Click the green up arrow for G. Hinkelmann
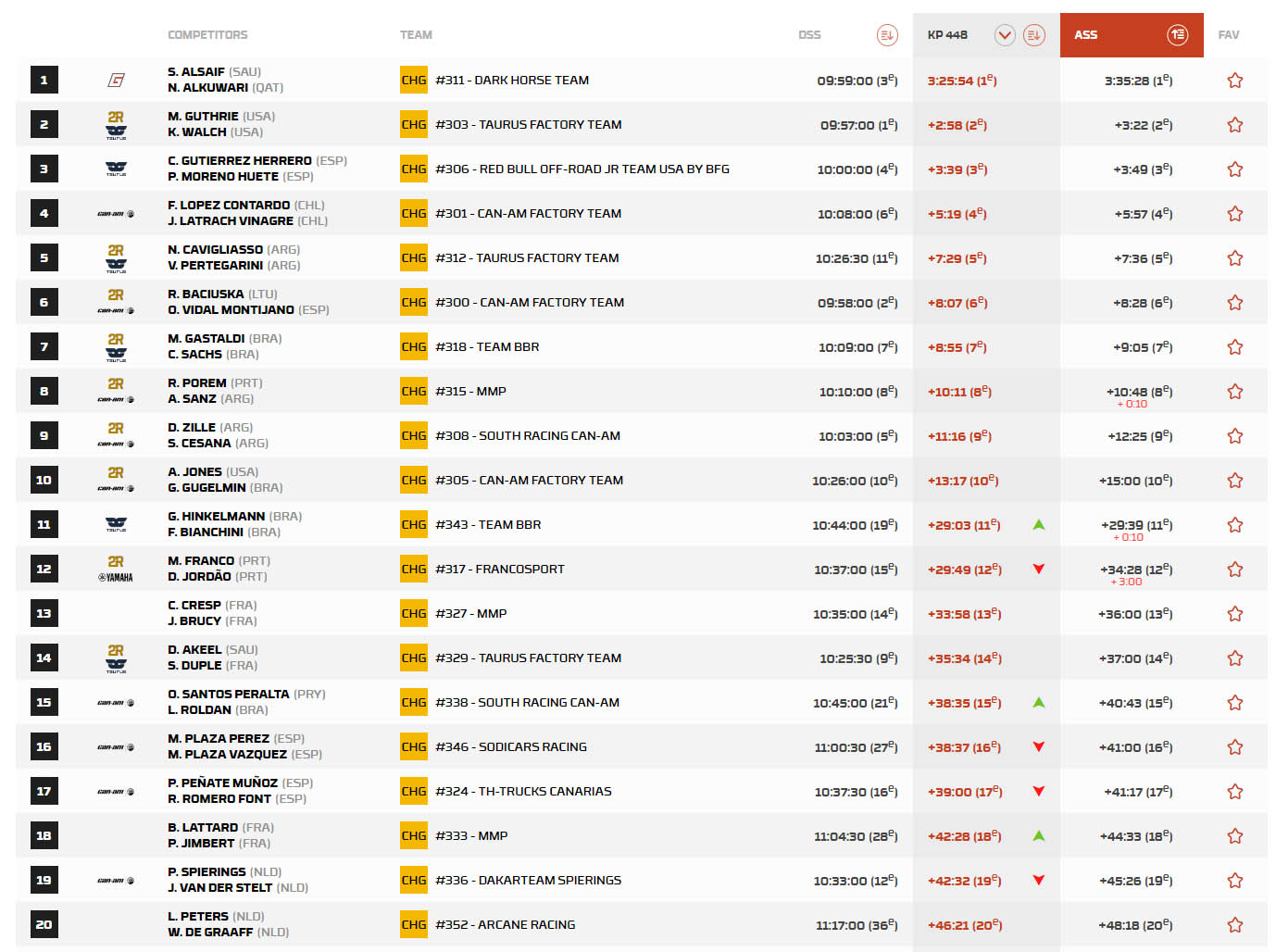 [x=1038, y=525]
